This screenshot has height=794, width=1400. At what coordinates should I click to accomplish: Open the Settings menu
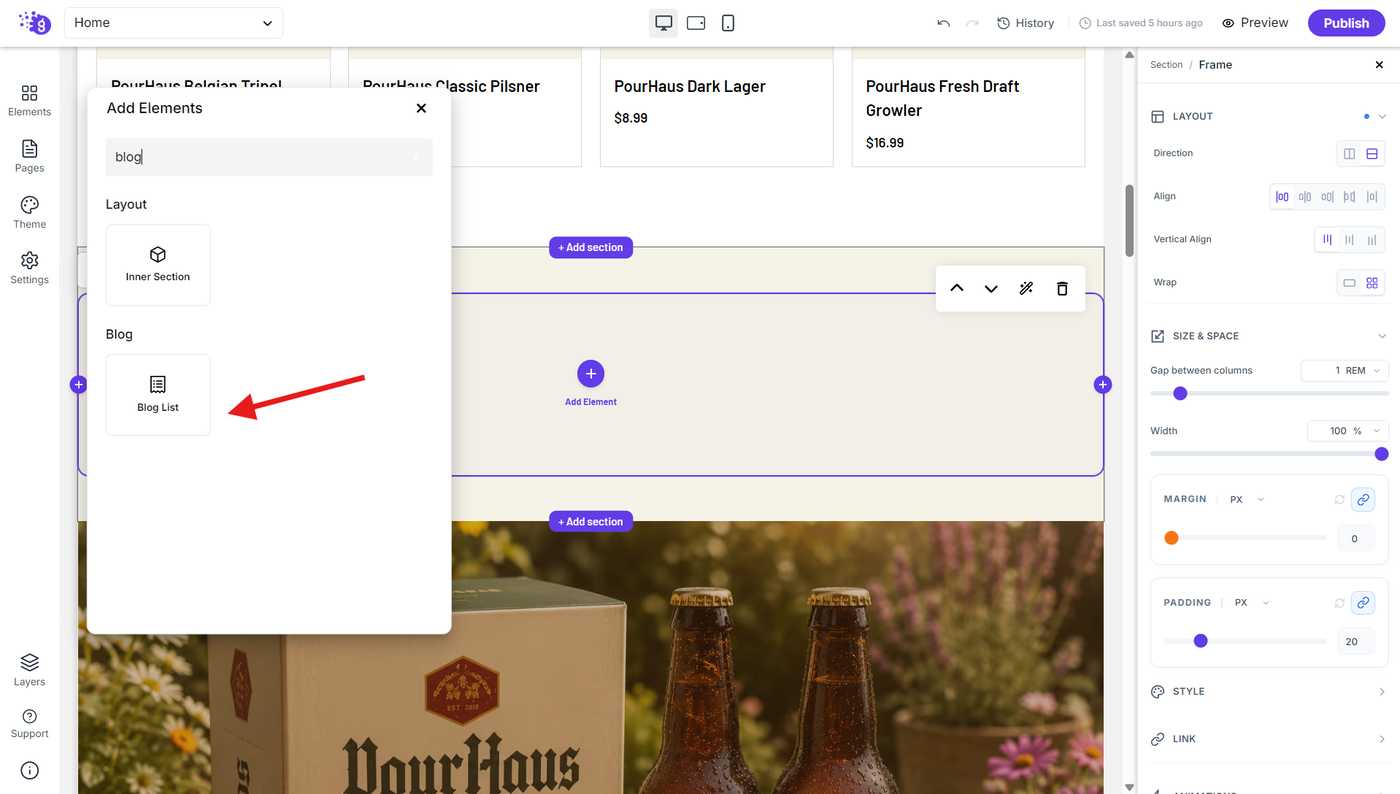click(29, 268)
